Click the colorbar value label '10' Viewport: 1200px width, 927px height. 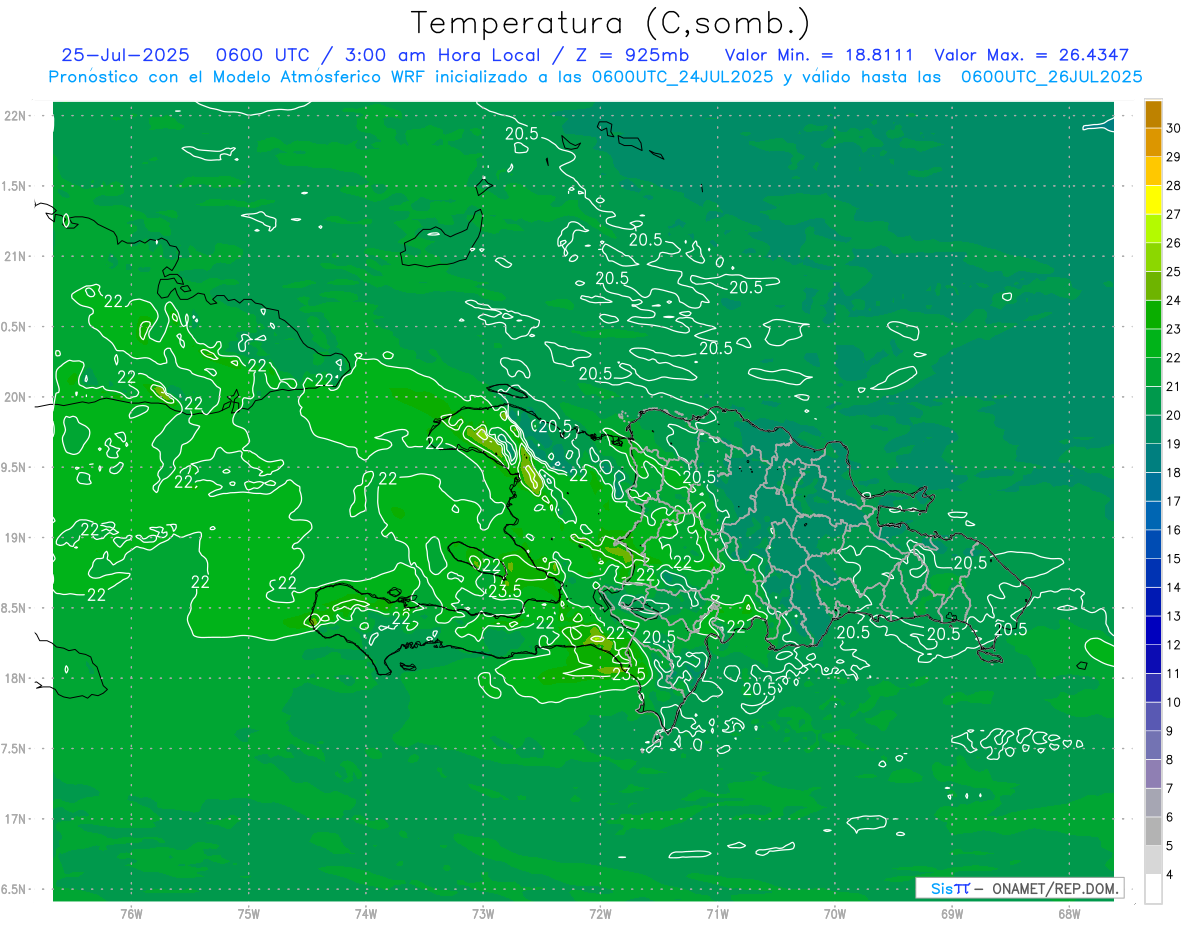coord(1173,702)
